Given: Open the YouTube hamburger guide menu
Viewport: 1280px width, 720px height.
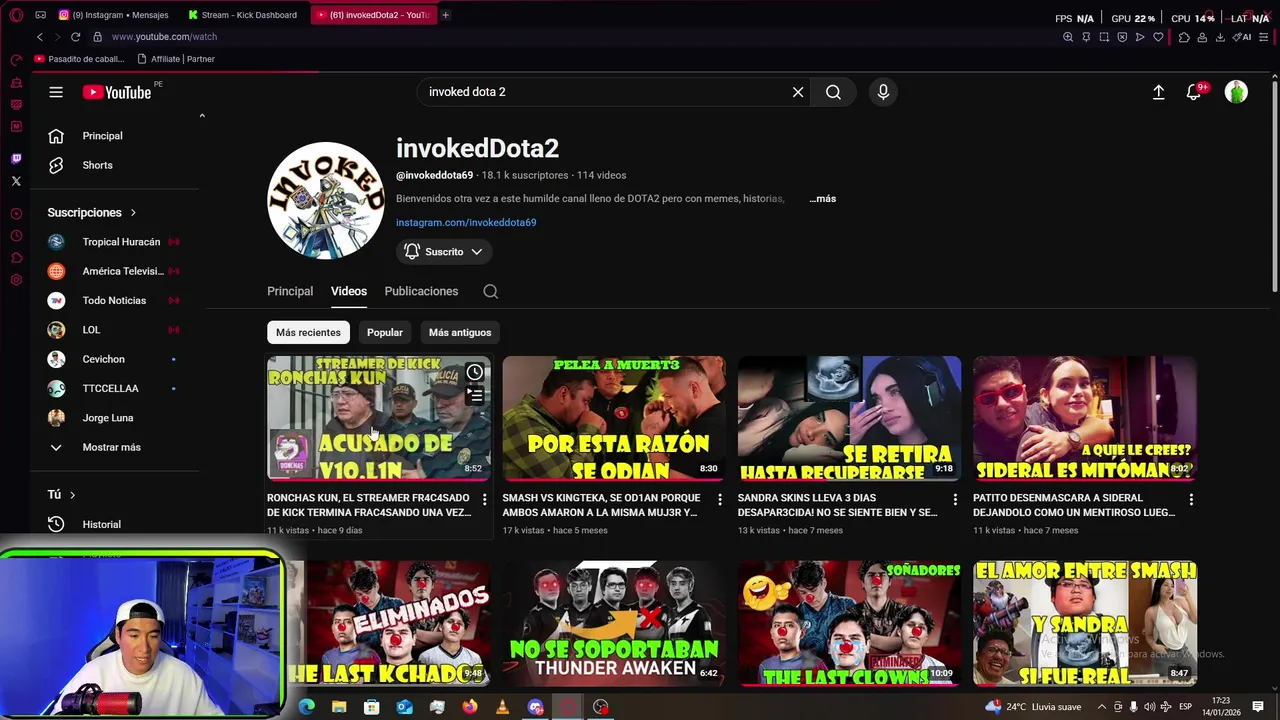Looking at the screenshot, I should click(56, 92).
